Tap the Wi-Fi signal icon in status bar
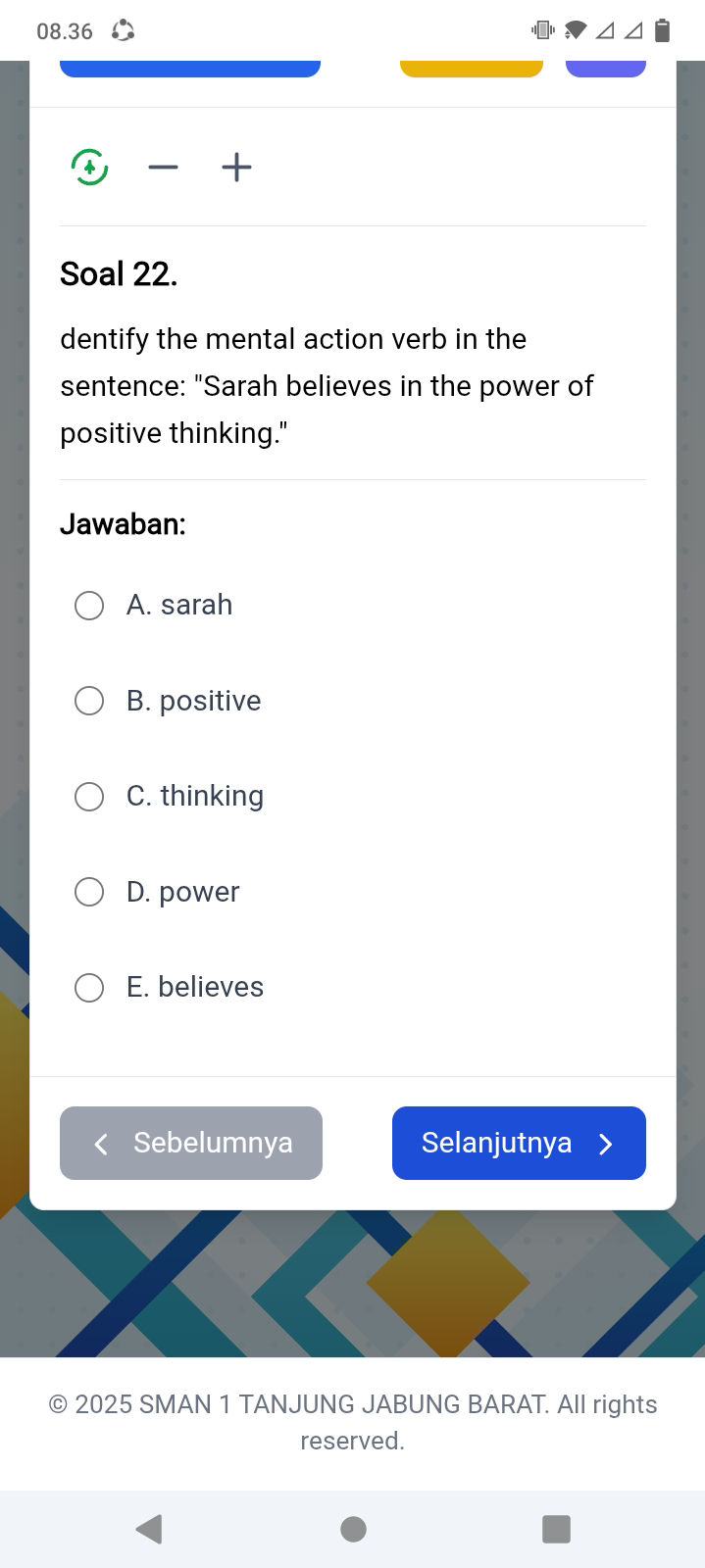The height and width of the screenshot is (1568, 705). point(576,30)
